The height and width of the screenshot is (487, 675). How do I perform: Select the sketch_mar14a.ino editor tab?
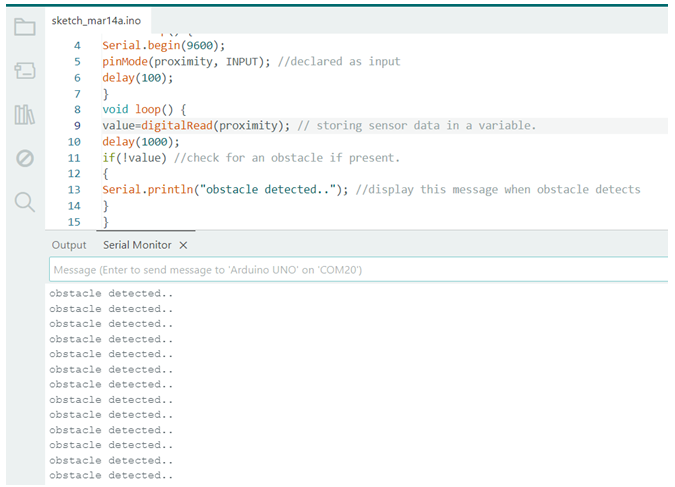(94, 21)
